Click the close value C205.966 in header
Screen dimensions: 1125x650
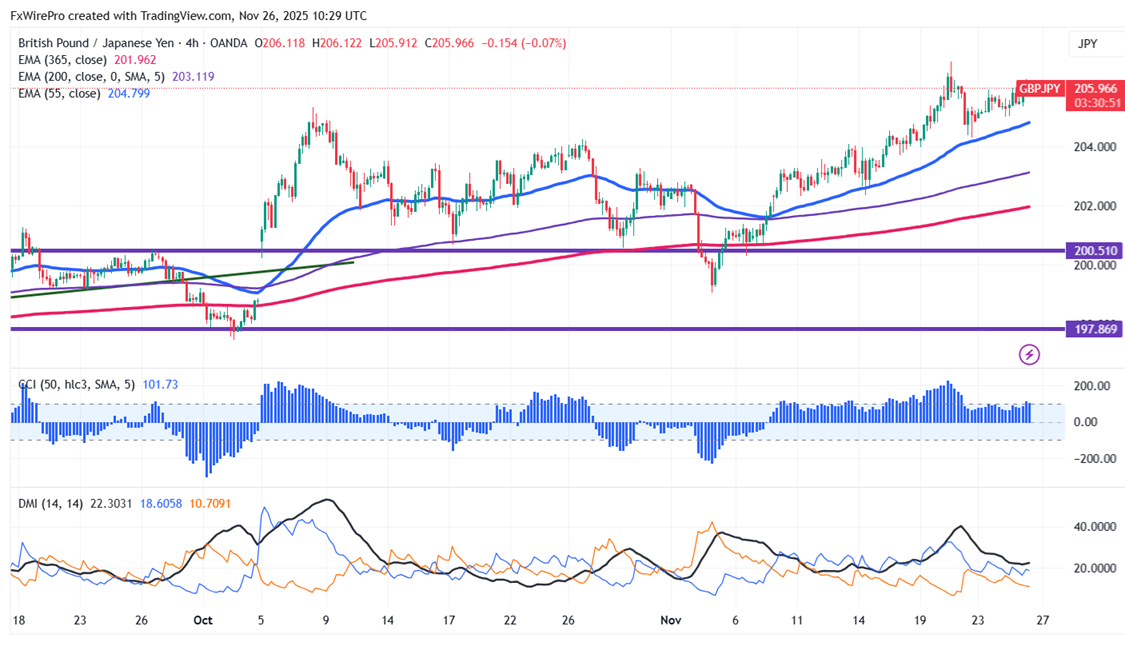tap(449, 43)
